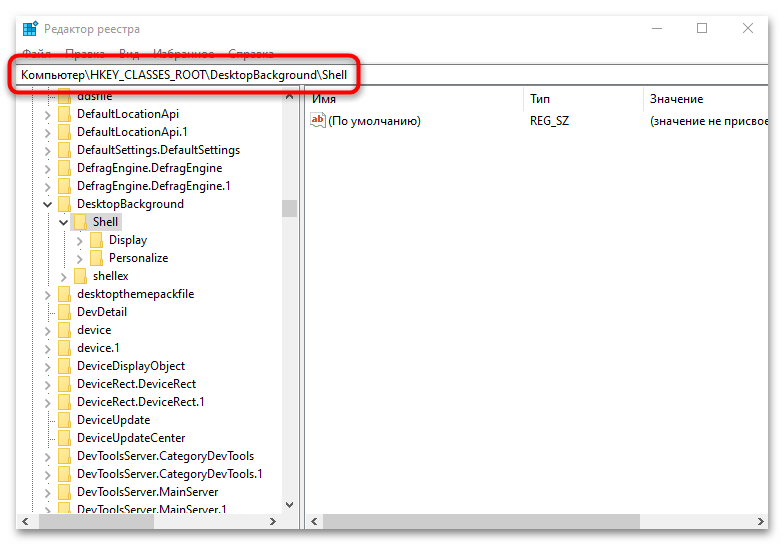Click the Registry Editor app icon in title bar
Image resolution: width=784 pixels, height=545 pixels.
(30, 29)
